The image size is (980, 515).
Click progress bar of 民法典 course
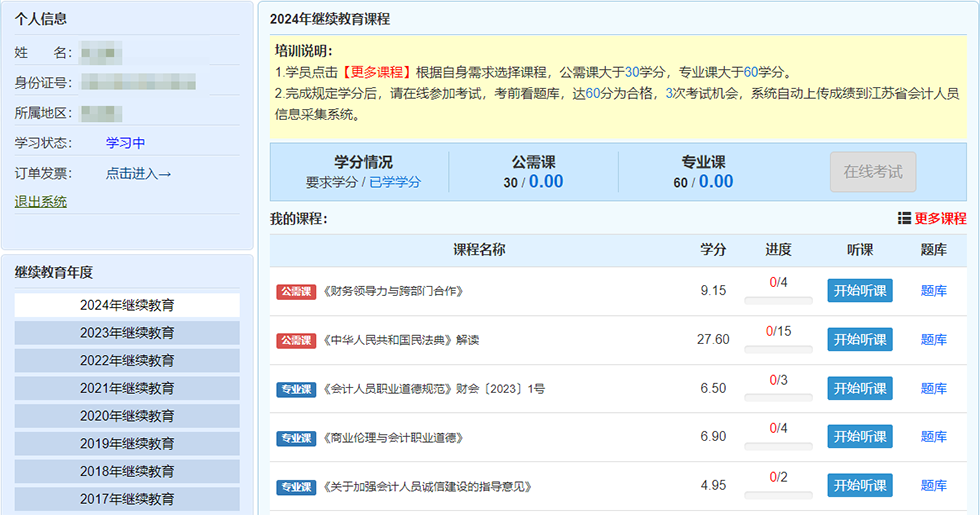tap(778, 349)
